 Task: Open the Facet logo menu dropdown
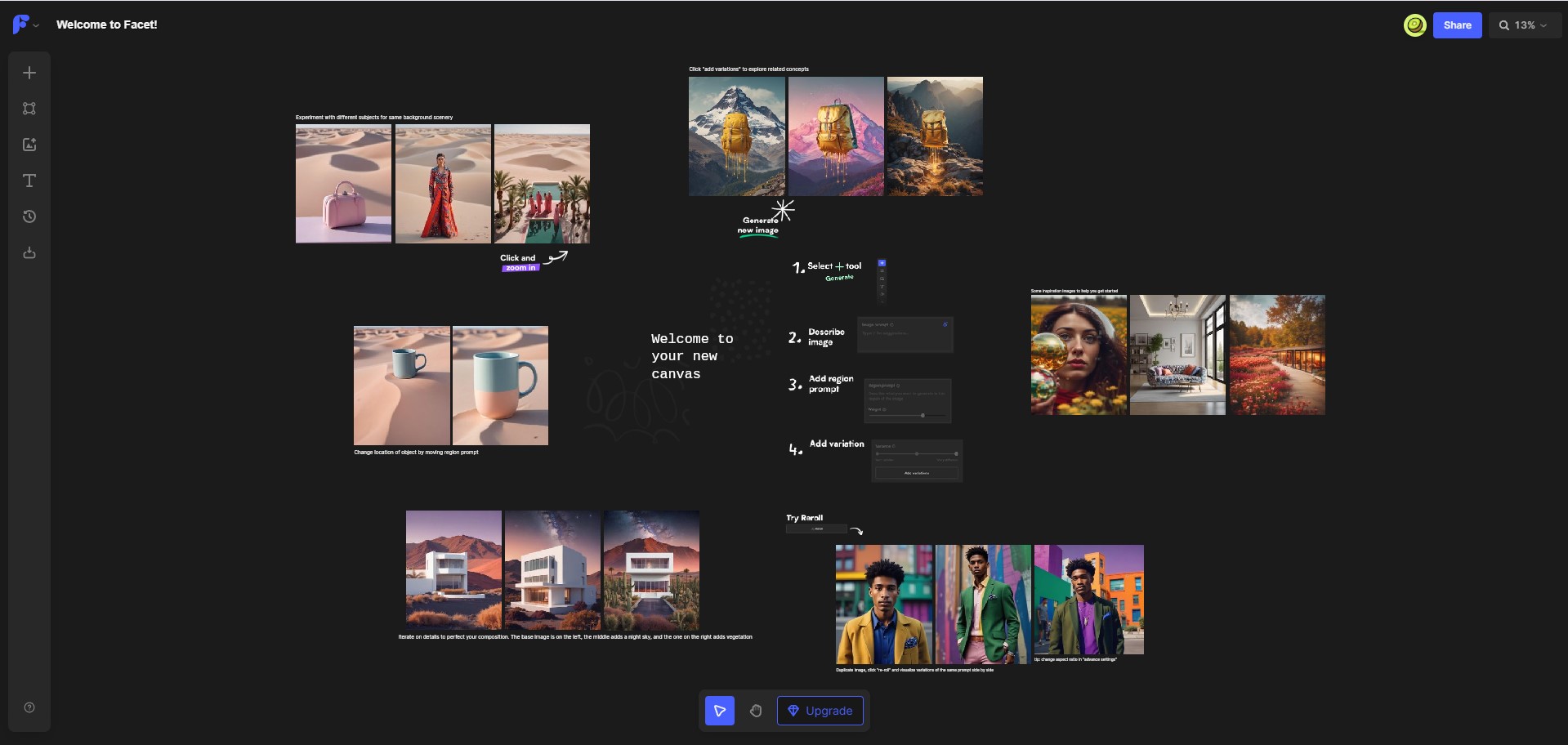click(x=25, y=25)
